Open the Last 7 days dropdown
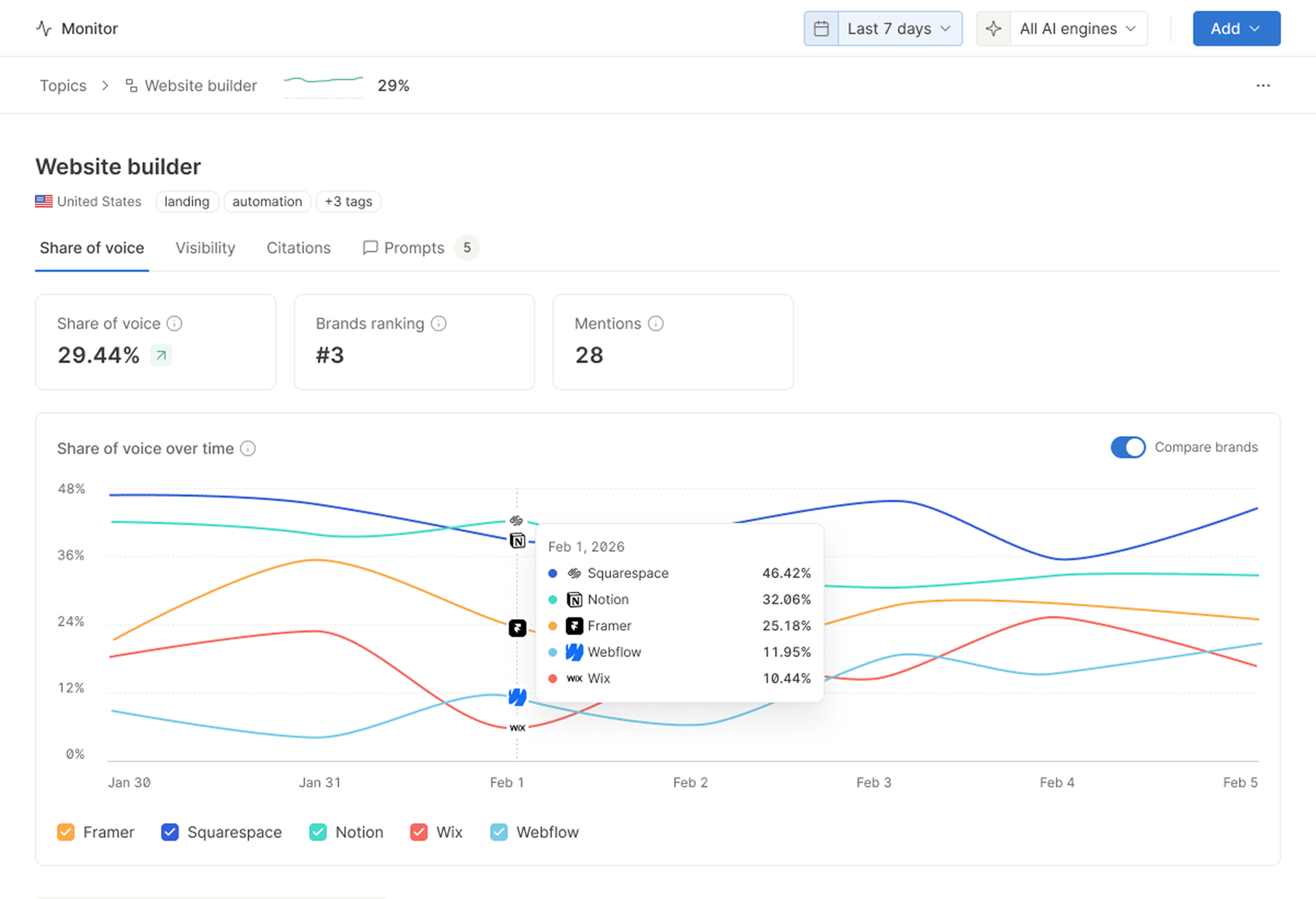This screenshot has width=1316, height=899. 899,29
